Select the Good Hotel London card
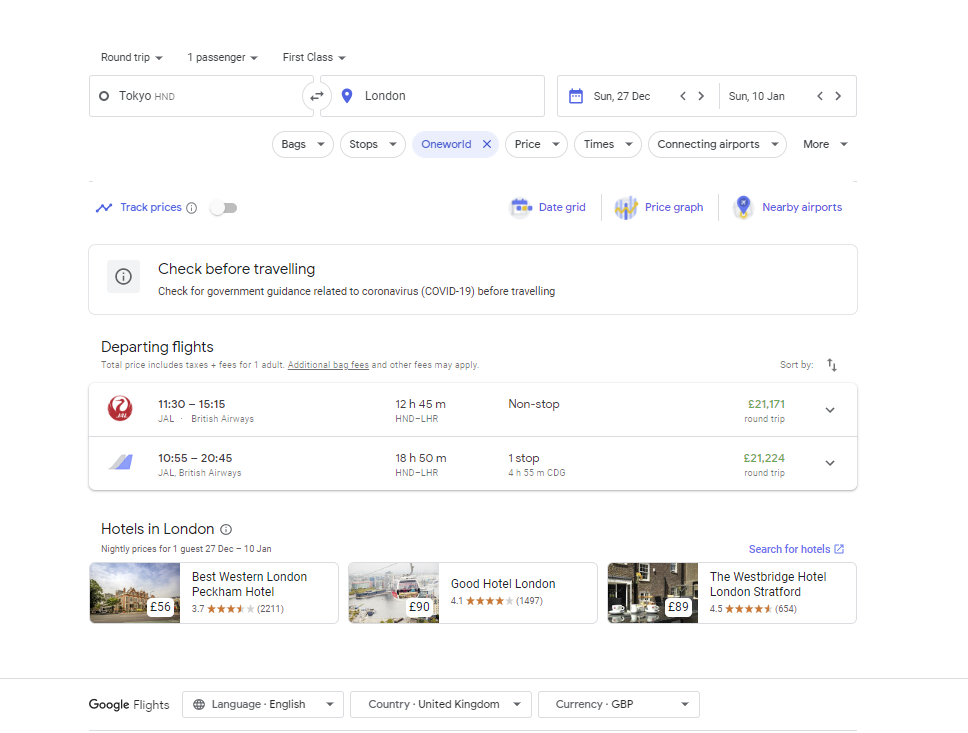The width and height of the screenshot is (968, 733). click(473, 593)
